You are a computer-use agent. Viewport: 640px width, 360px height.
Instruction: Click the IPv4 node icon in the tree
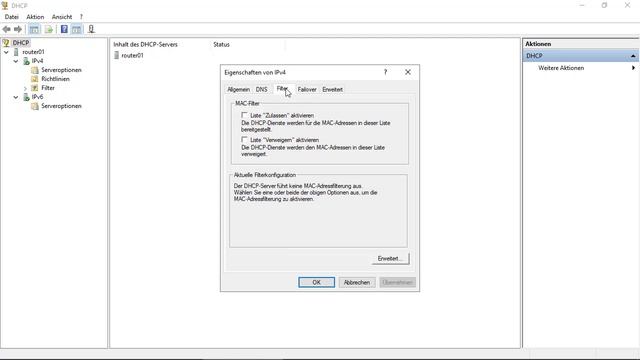[x=26, y=61]
